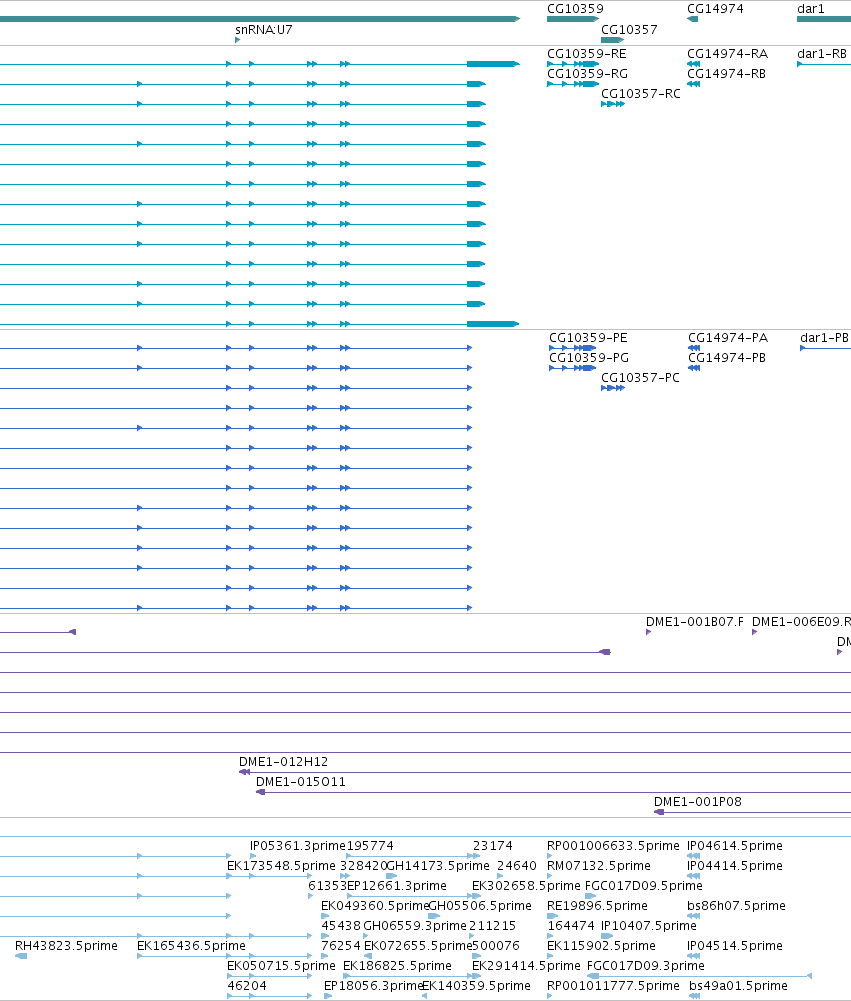Click the DME1-001B07.F label
Screen dimensions: 851x1001
point(695,622)
